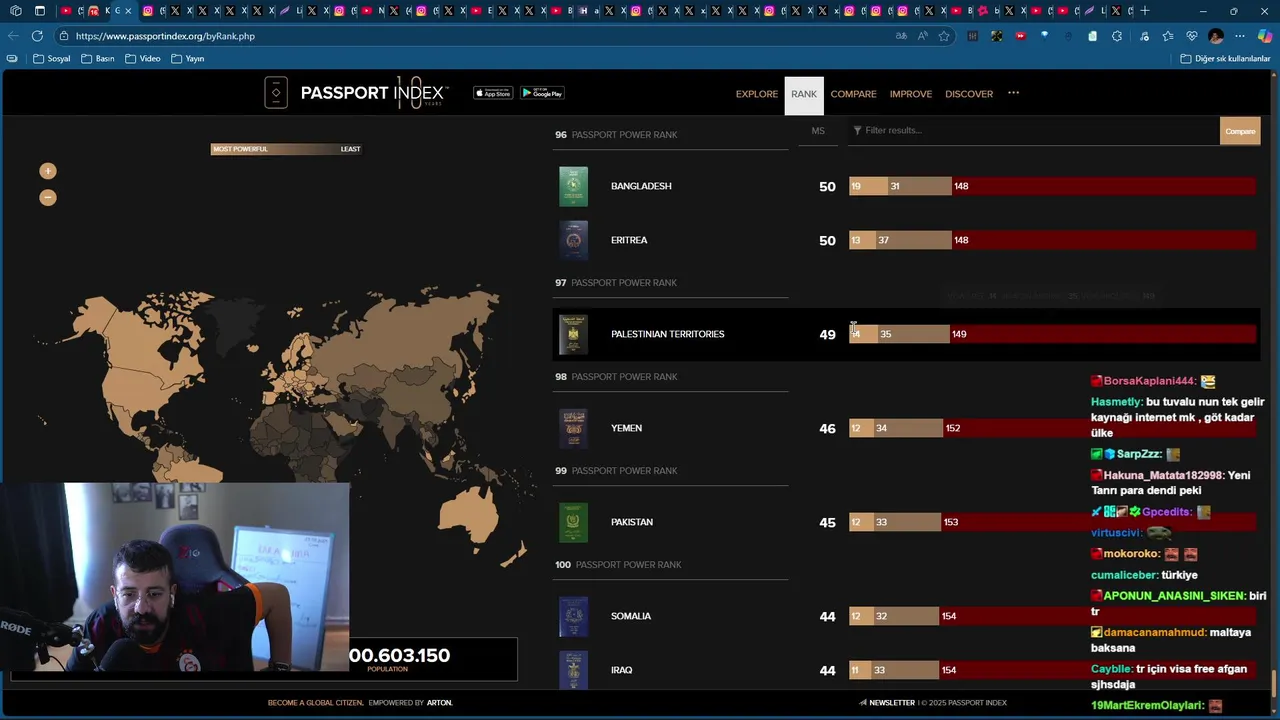Screen dimensions: 1280x720
Task: Open the three-dots more menu in site header
Action: pos(1013,93)
